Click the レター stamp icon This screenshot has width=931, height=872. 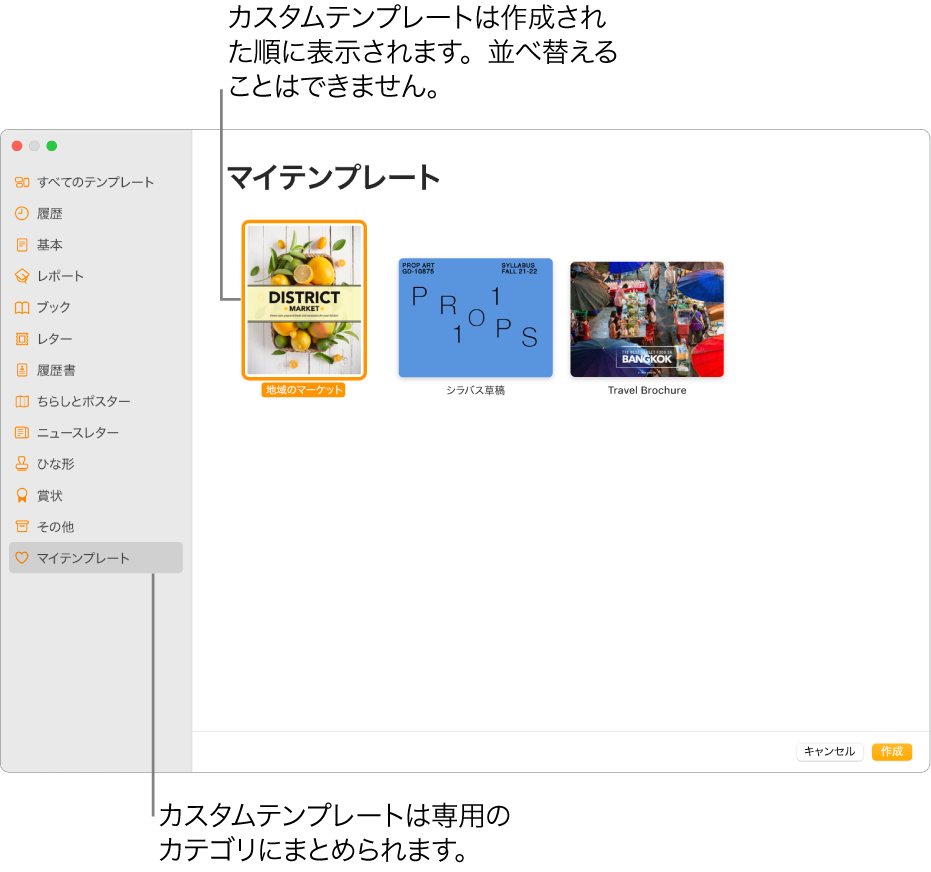(22, 339)
